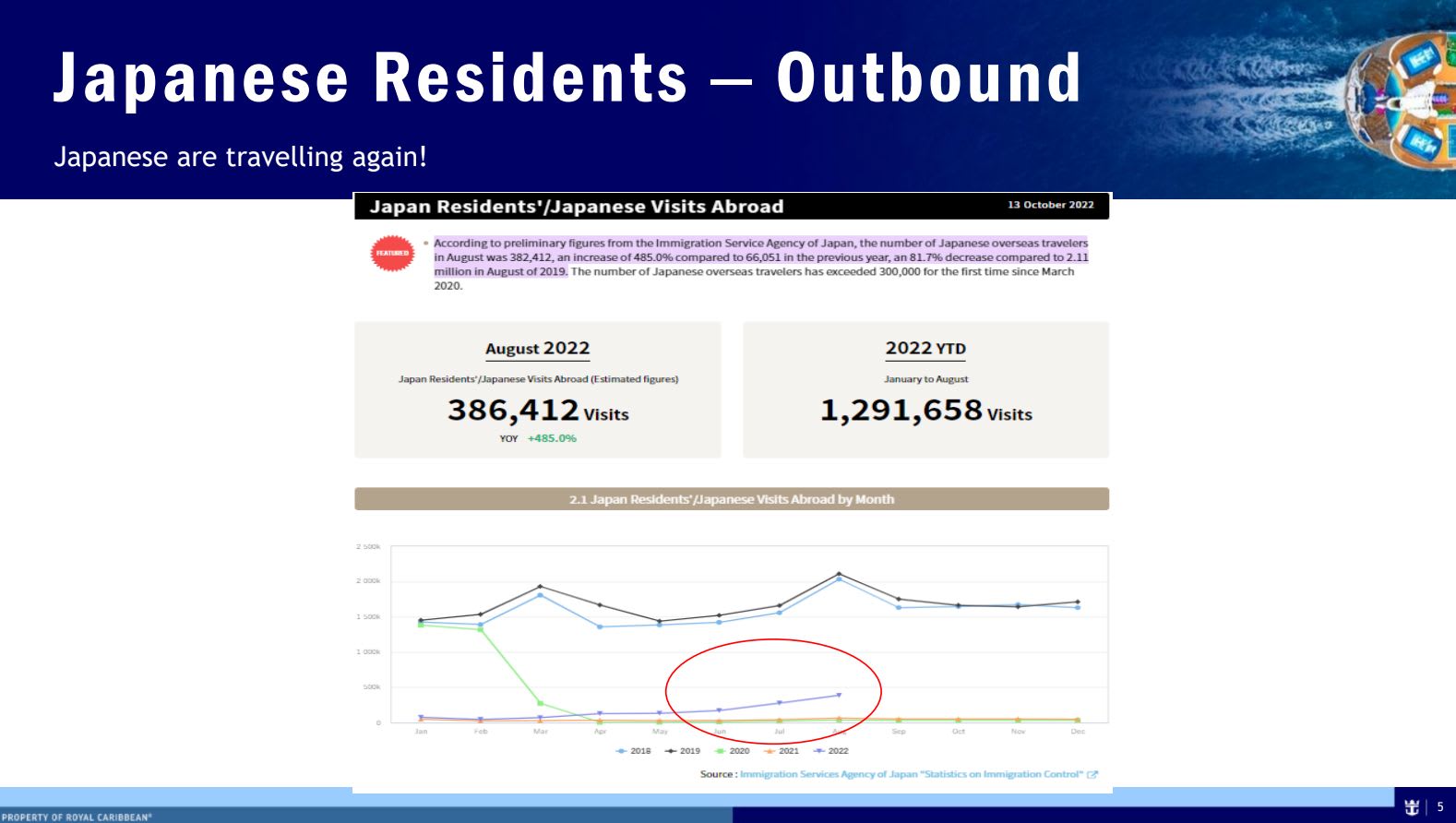Click the '500k' y-axis label
The image size is (1456, 823).
click(x=372, y=687)
